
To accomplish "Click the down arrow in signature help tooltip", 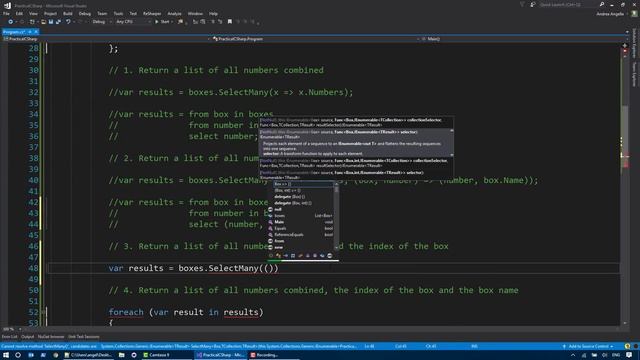I will 451,155.
